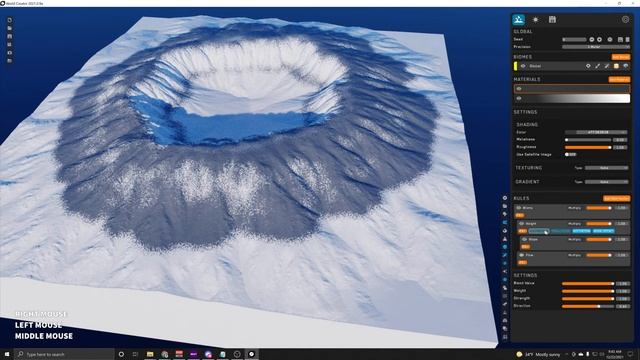Open Task View on the taskbar
The height and width of the screenshot is (360, 640).
pyautogui.click(x=135, y=354)
